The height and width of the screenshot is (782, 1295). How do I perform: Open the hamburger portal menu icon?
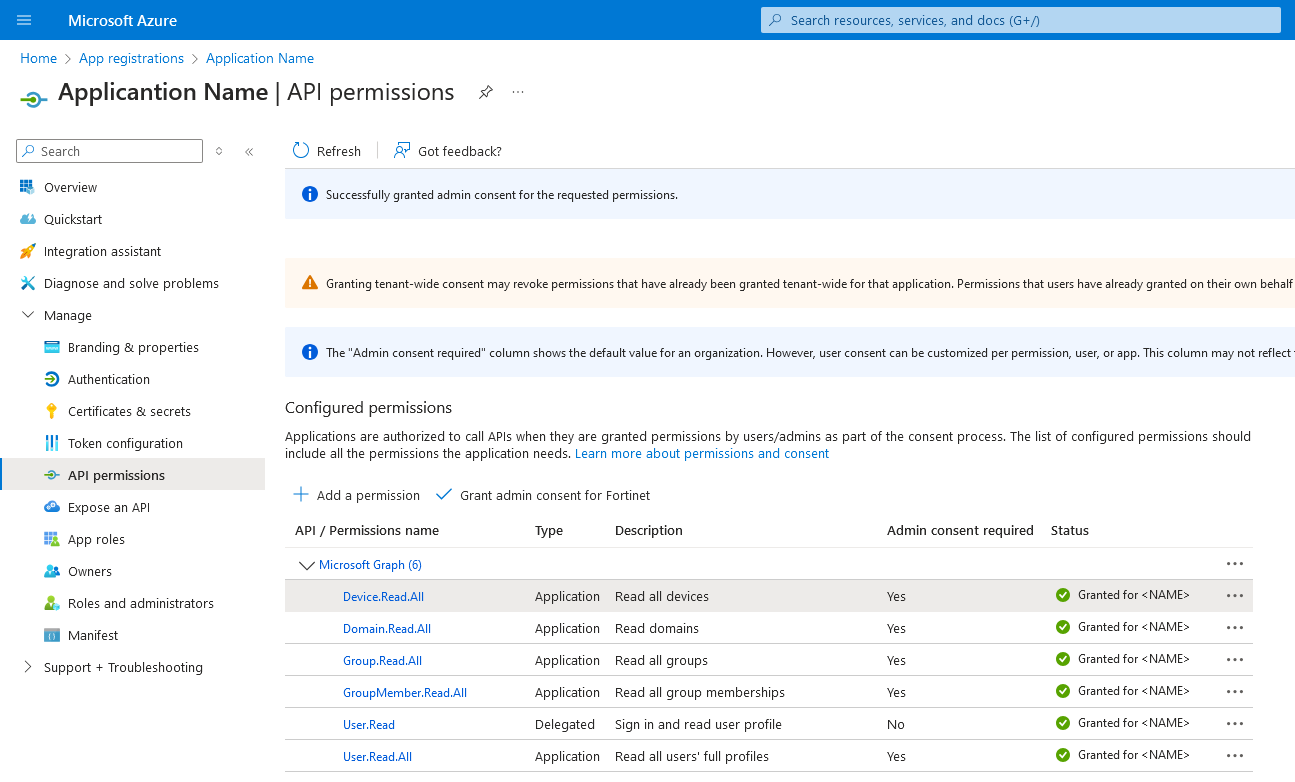point(24,20)
